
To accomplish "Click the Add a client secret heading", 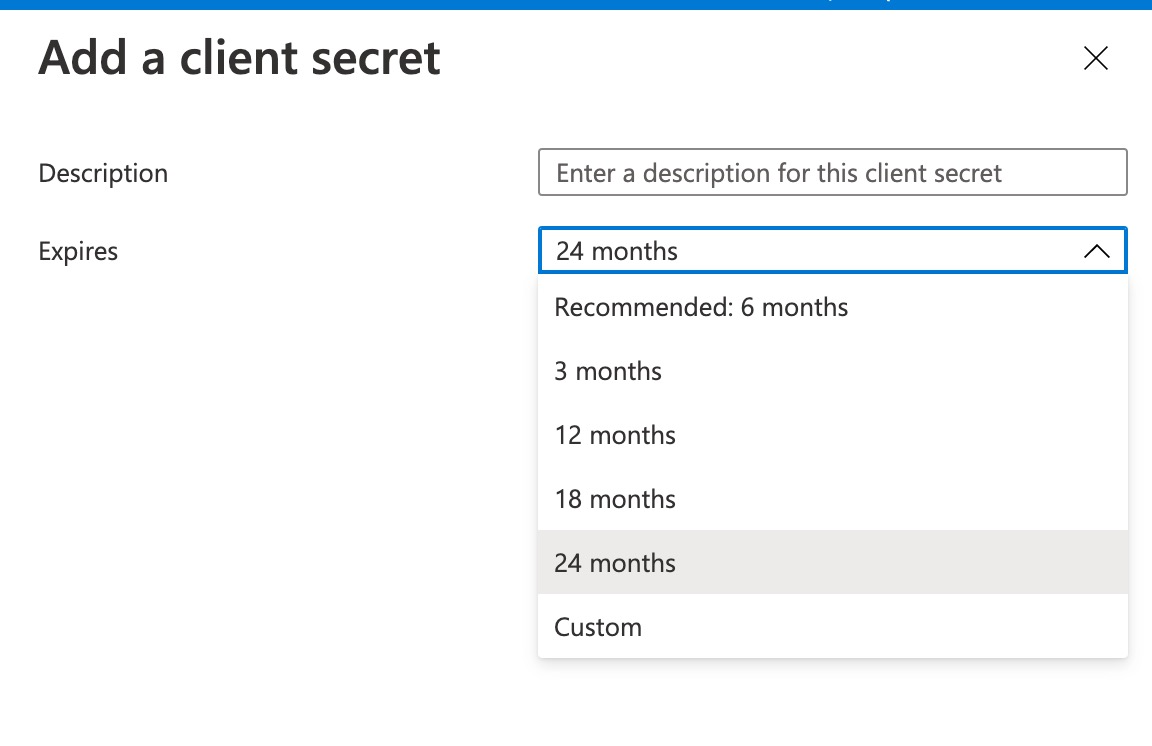I will (x=240, y=58).
